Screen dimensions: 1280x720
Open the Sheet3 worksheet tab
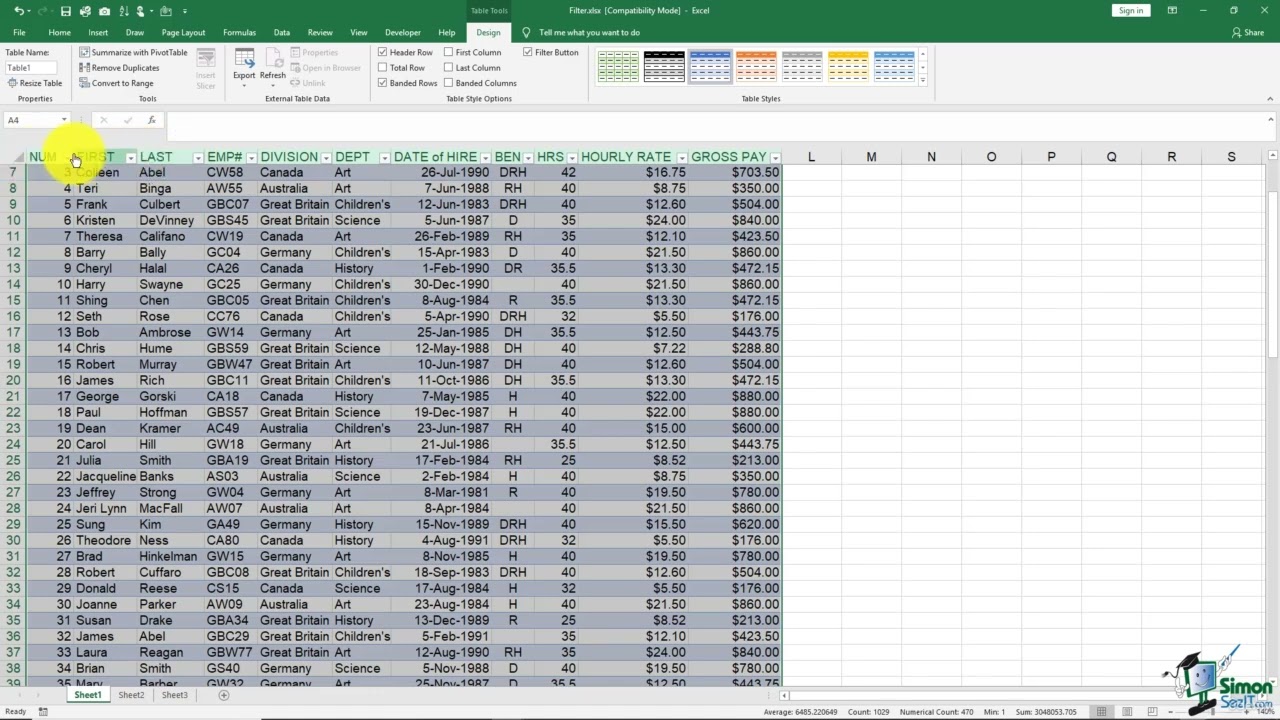175,695
